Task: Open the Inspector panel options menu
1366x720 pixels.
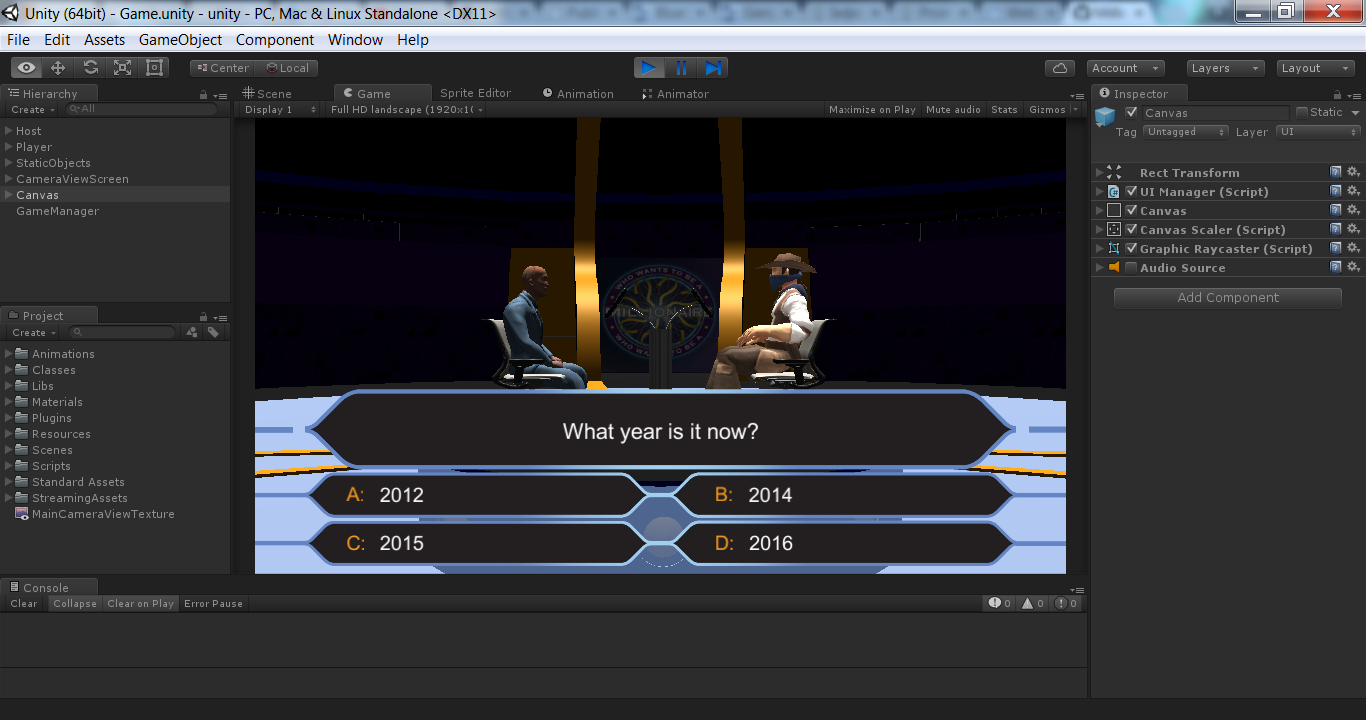Action: pyautogui.click(x=1355, y=95)
